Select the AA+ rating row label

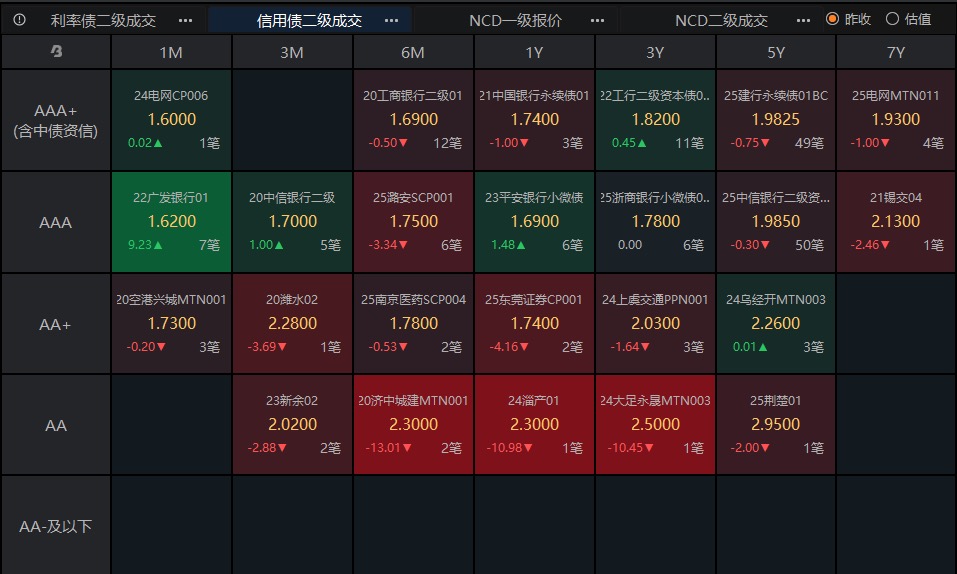[x=56, y=324]
